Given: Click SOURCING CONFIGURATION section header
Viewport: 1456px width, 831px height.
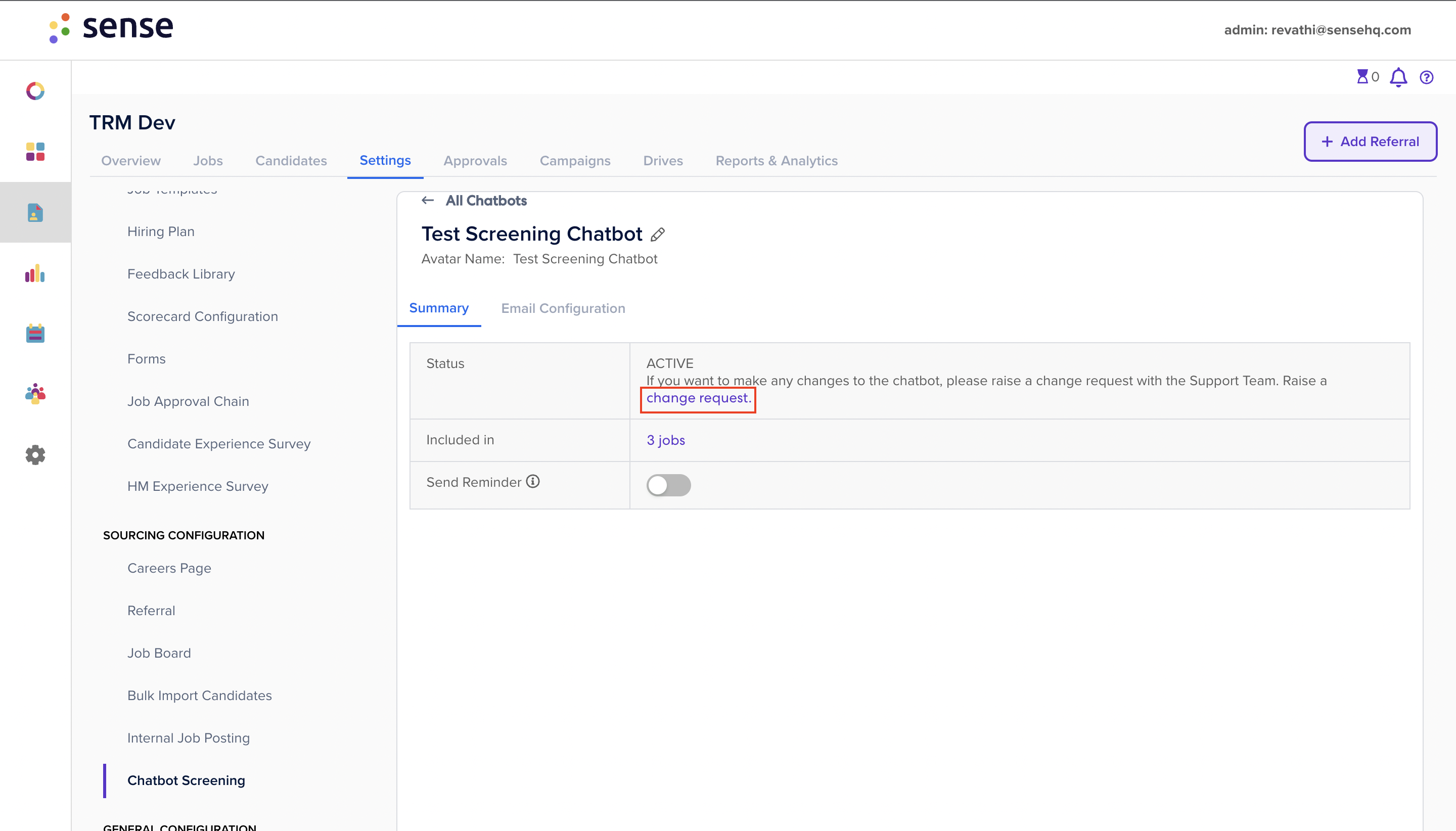Looking at the screenshot, I should [184, 535].
